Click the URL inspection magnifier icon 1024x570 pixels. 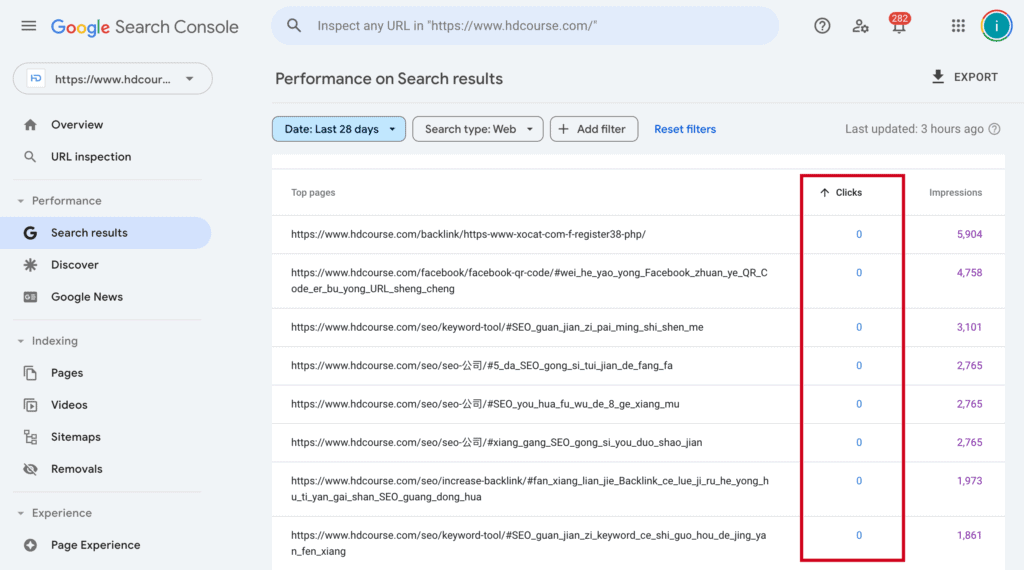(30, 157)
